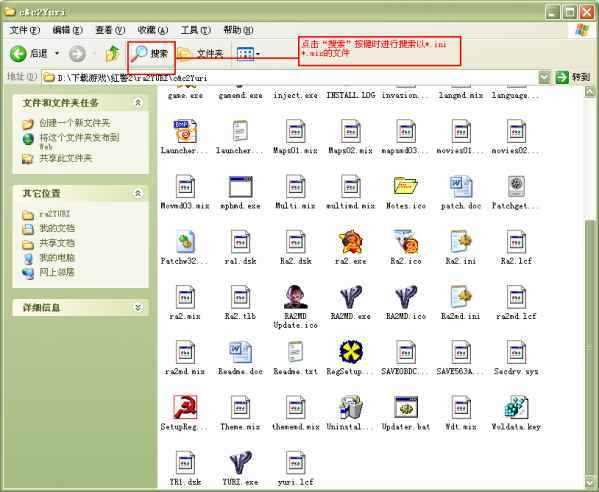Open the 文件(F) menu
The height and width of the screenshot is (492, 599).
(x=24, y=30)
